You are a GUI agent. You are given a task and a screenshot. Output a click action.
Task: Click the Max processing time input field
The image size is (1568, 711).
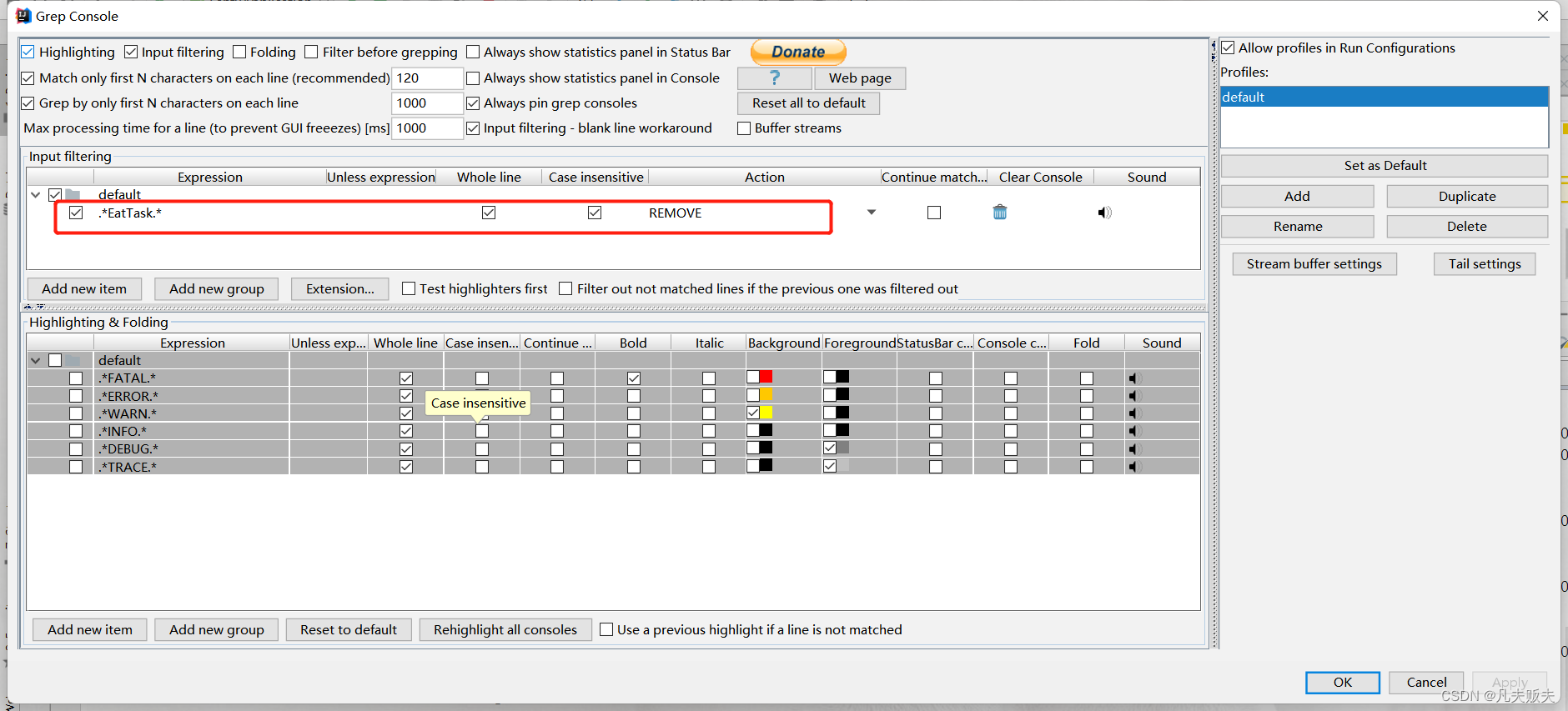click(426, 128)
